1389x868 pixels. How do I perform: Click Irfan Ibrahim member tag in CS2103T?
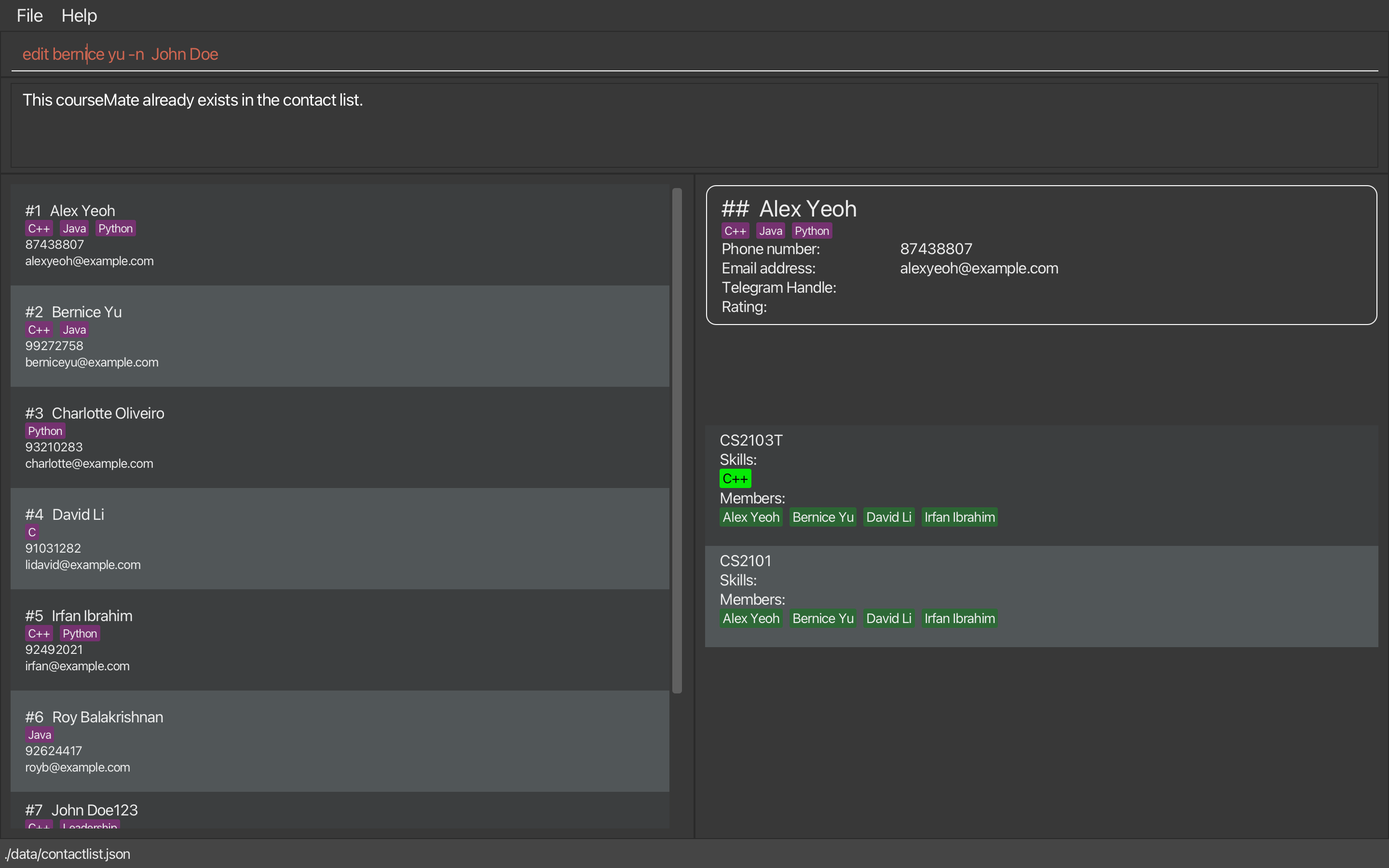(959, 517)
